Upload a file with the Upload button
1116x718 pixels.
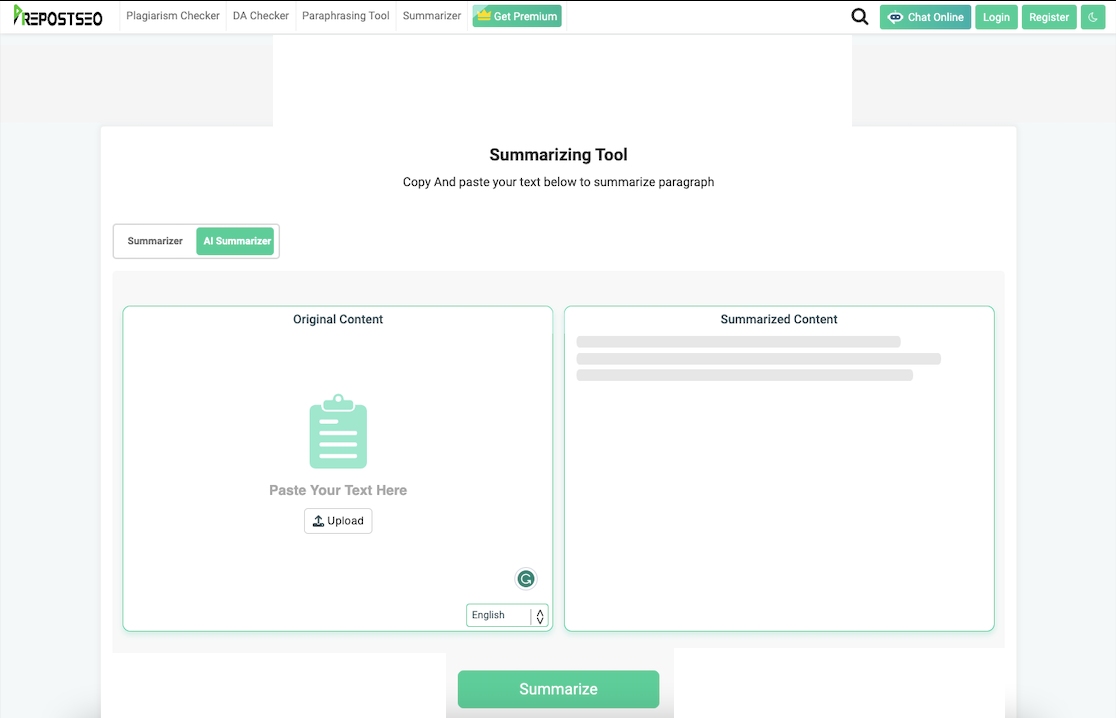point(338,521)
